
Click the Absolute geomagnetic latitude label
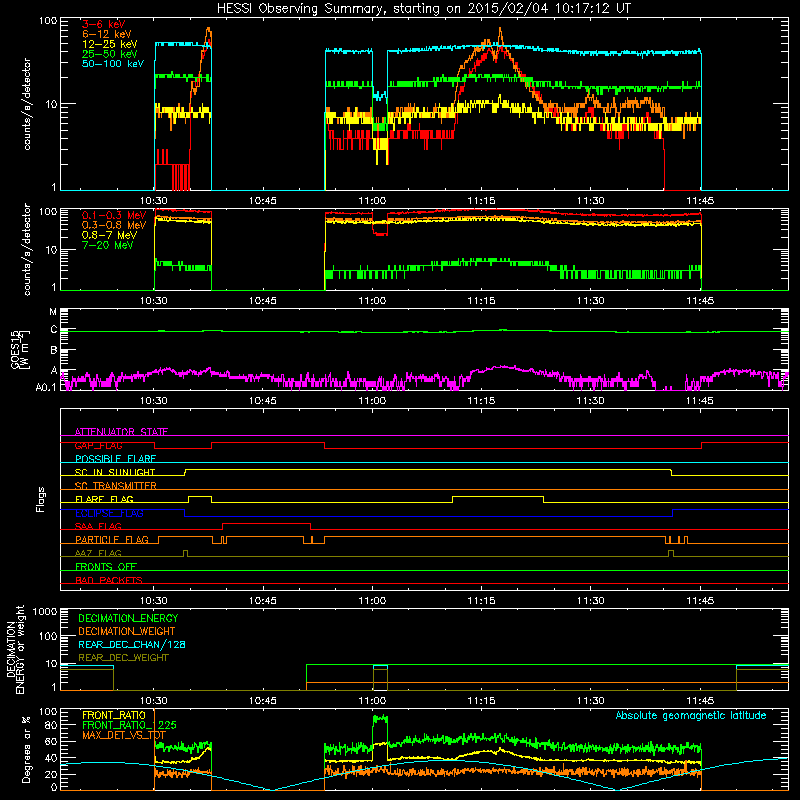click(x=691, y=715)
